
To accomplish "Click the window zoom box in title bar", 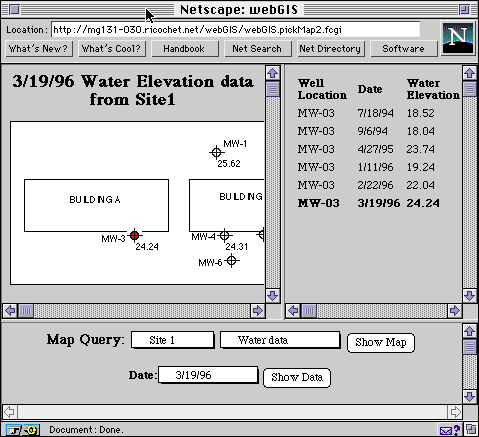I will pyautogui.click(x=464, y=9).
